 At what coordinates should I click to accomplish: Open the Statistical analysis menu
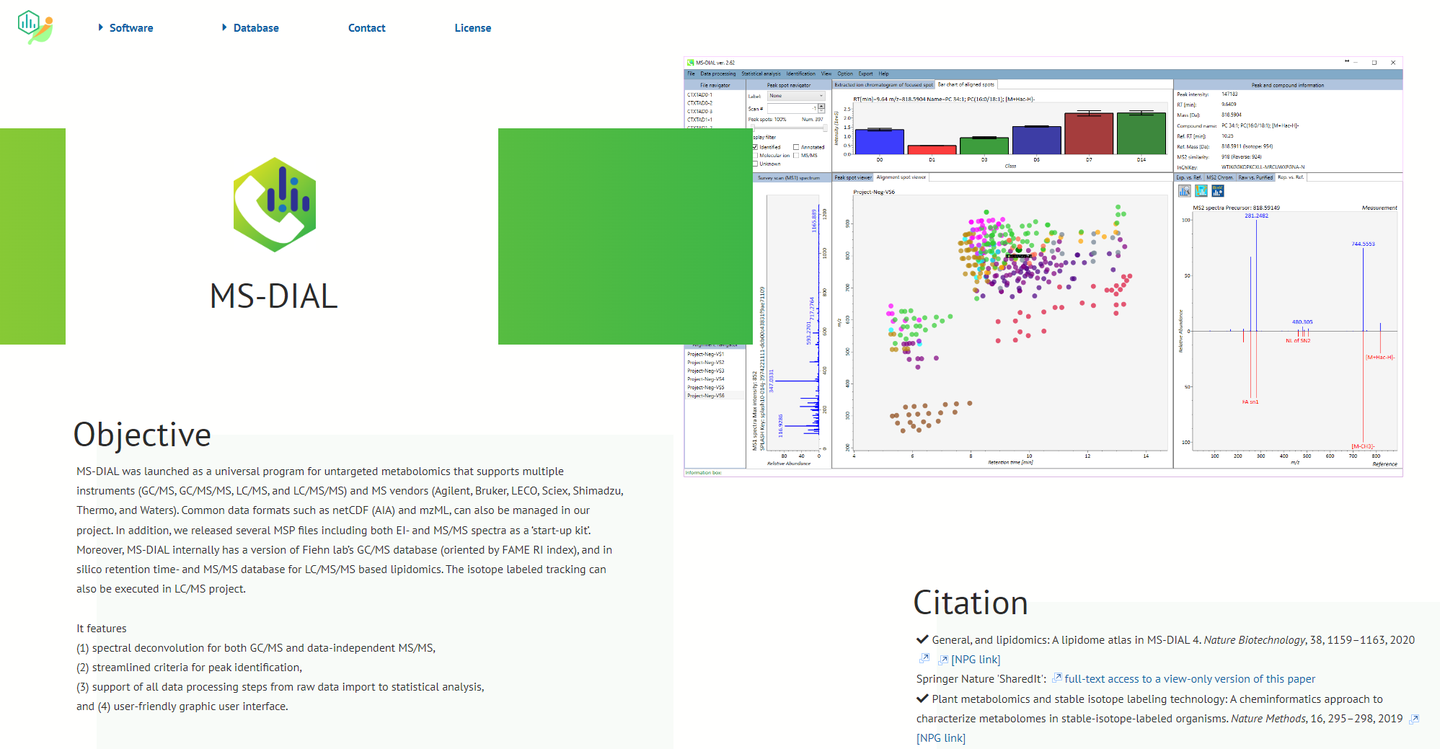point(761,74)
